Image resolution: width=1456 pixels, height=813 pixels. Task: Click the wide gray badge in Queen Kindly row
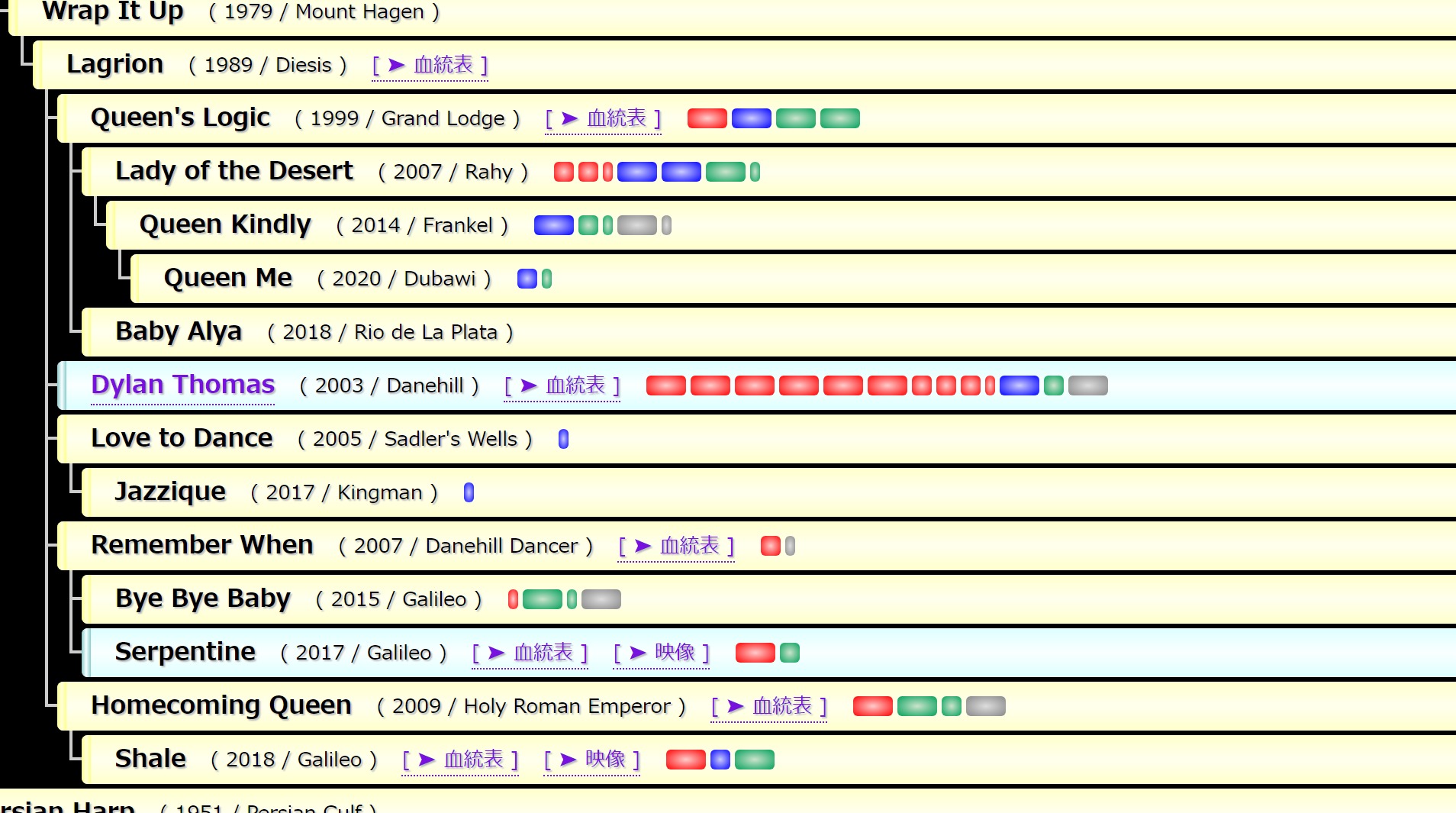(636, 226)
